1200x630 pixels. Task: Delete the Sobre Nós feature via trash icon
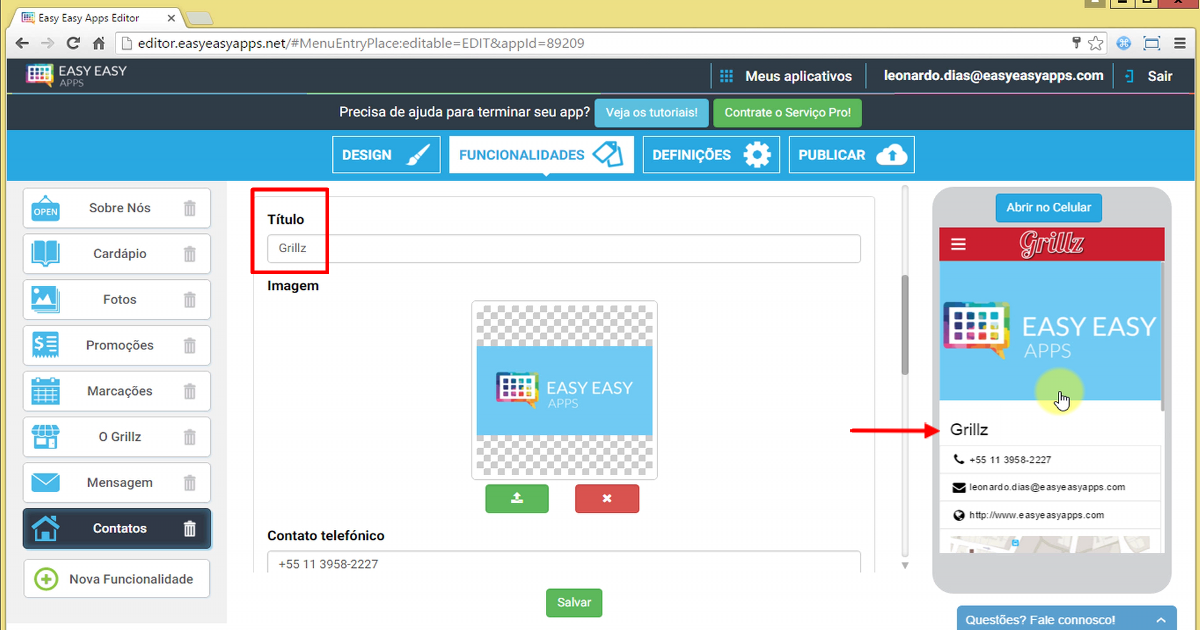(190, 208)
